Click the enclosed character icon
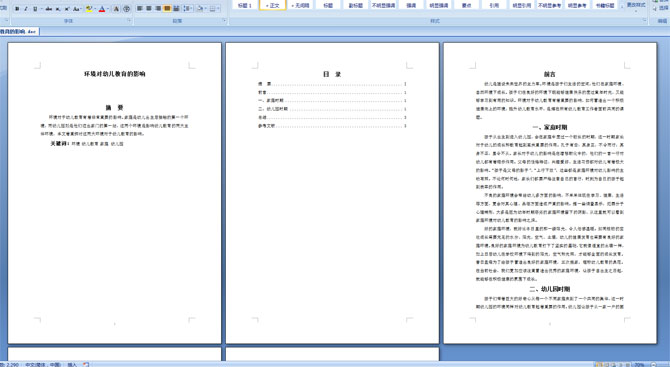 pos(126,9)
